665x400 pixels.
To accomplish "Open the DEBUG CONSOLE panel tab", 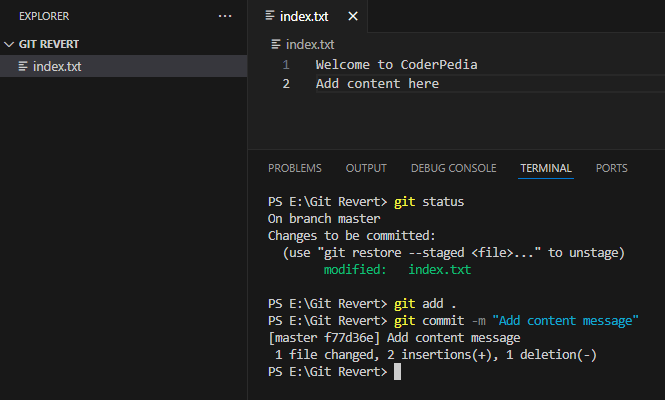I will [453, 168].
